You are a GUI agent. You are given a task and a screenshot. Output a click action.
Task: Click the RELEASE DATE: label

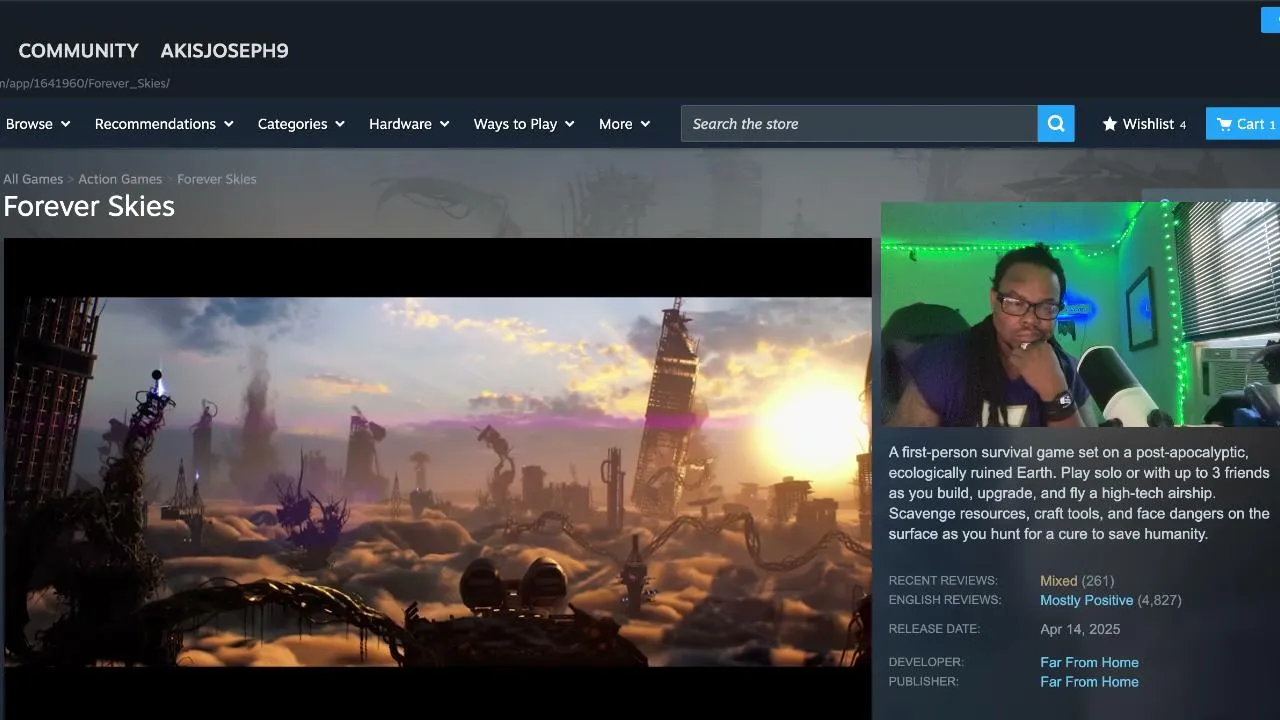[934, 629]
